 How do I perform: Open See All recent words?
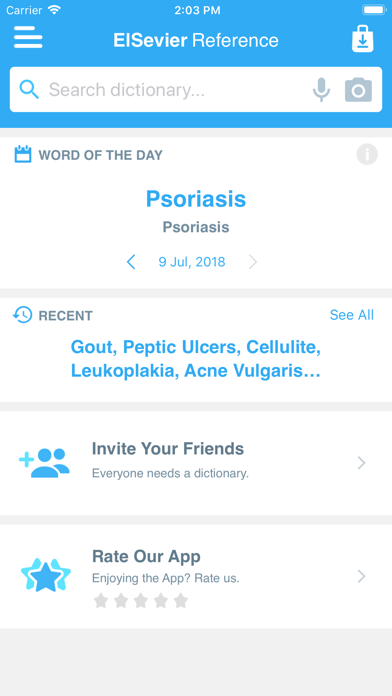[352, 315]
